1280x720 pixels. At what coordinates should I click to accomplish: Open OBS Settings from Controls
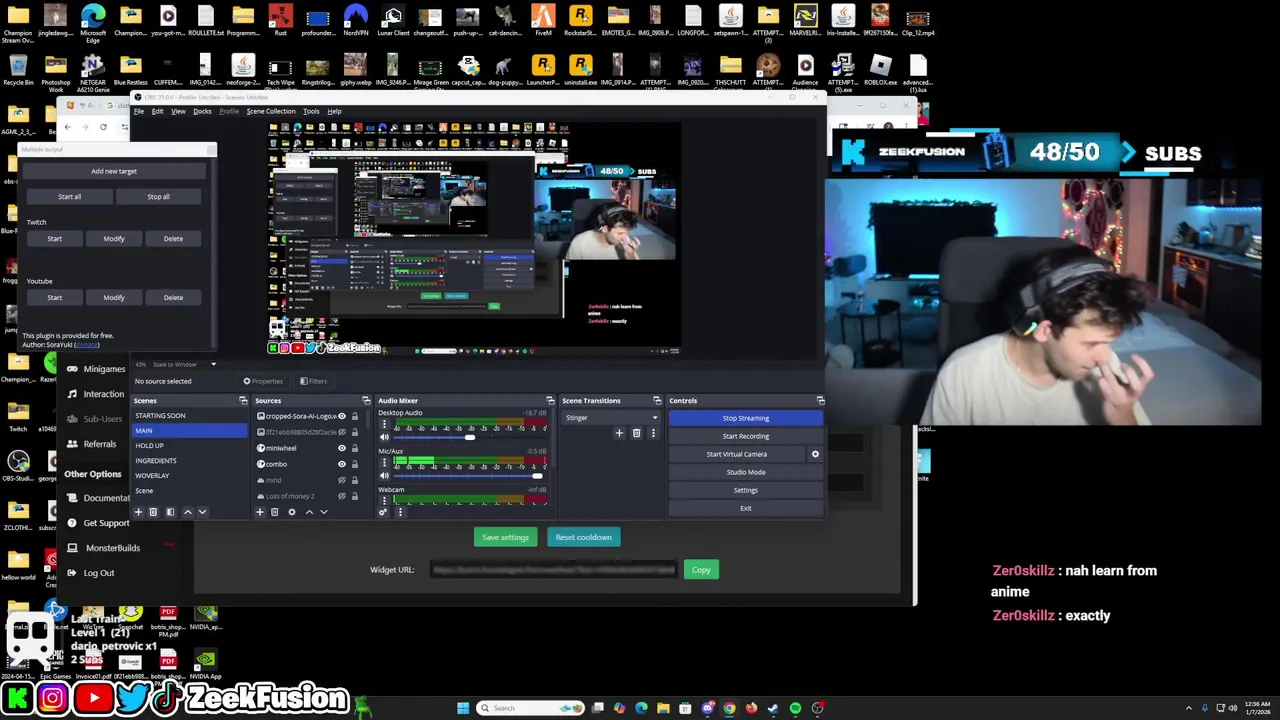(x=746, y=490)
